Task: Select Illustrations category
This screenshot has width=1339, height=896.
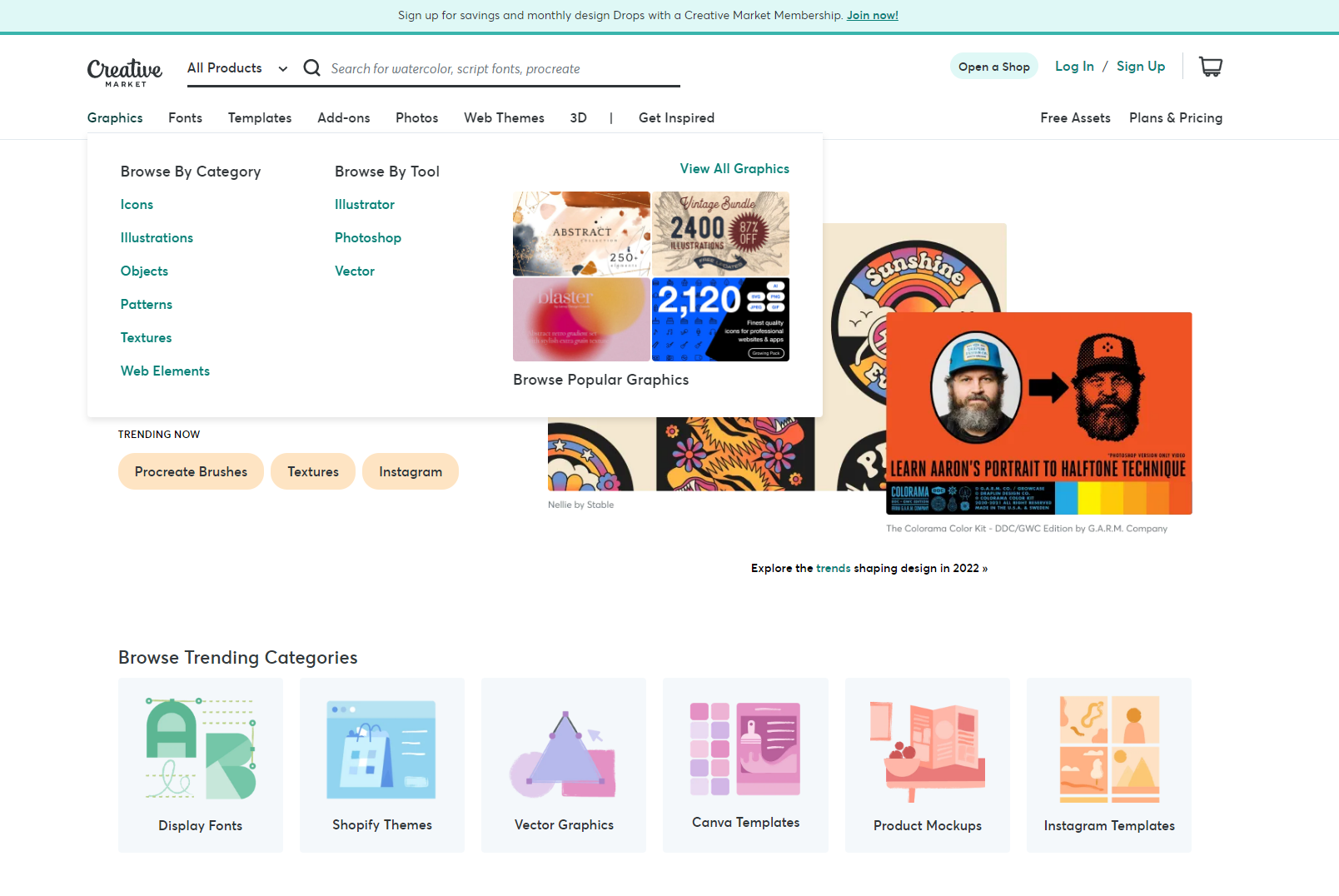Action: click(157, 238)
